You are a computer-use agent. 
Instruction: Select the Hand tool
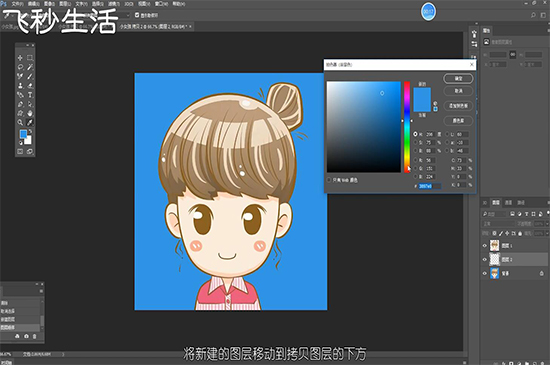click(x=30, y=113)
